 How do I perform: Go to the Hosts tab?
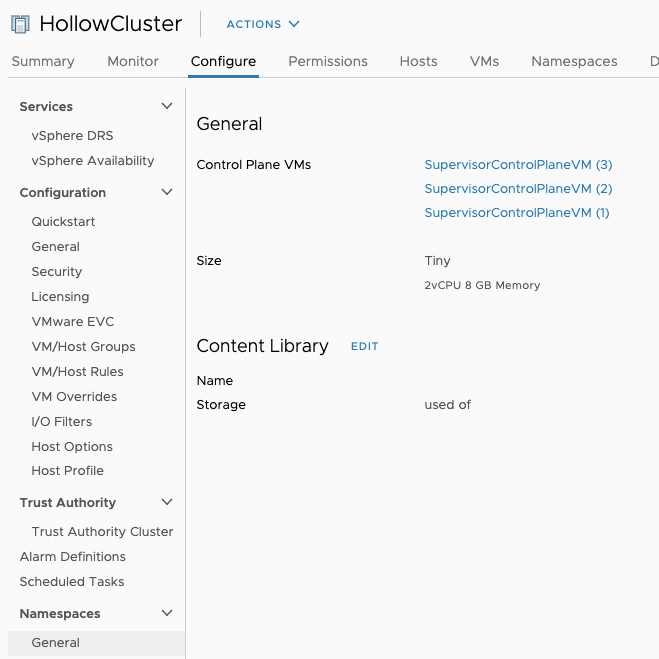[x=418, y=61]
